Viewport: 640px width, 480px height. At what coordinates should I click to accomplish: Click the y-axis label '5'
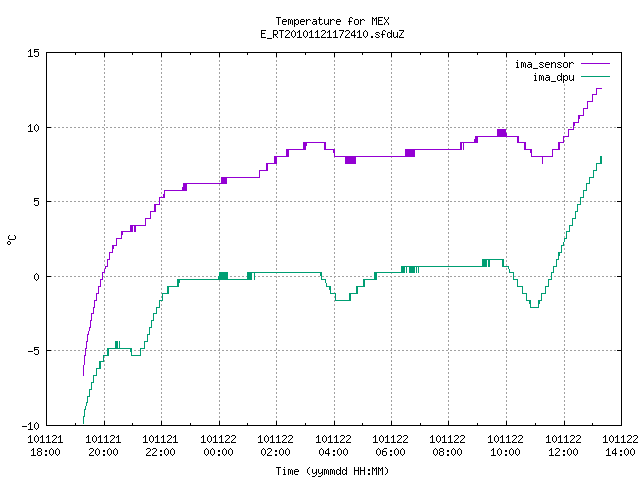click(x=37, y=202)
